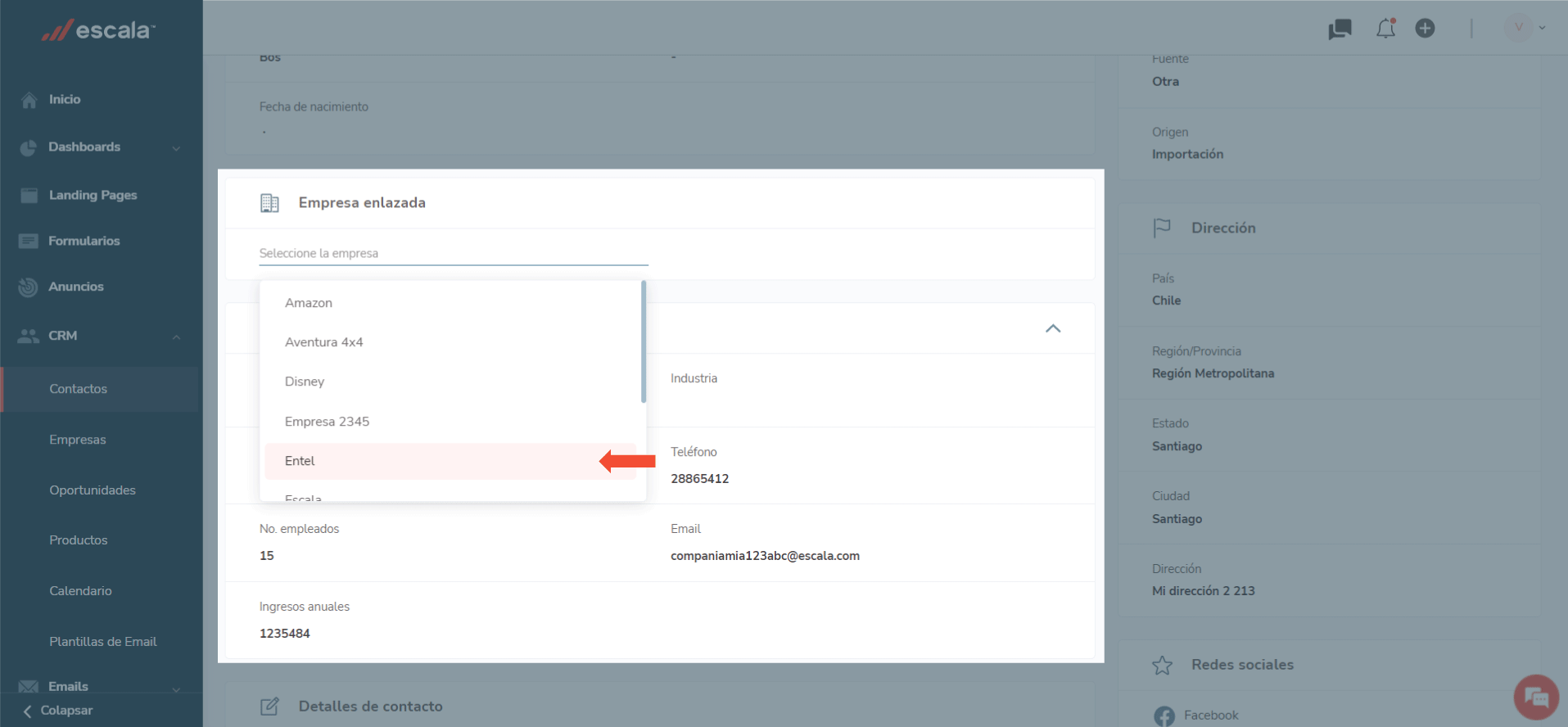
Task: Click the address Mi dirección 2 213
Action: 1203,591
